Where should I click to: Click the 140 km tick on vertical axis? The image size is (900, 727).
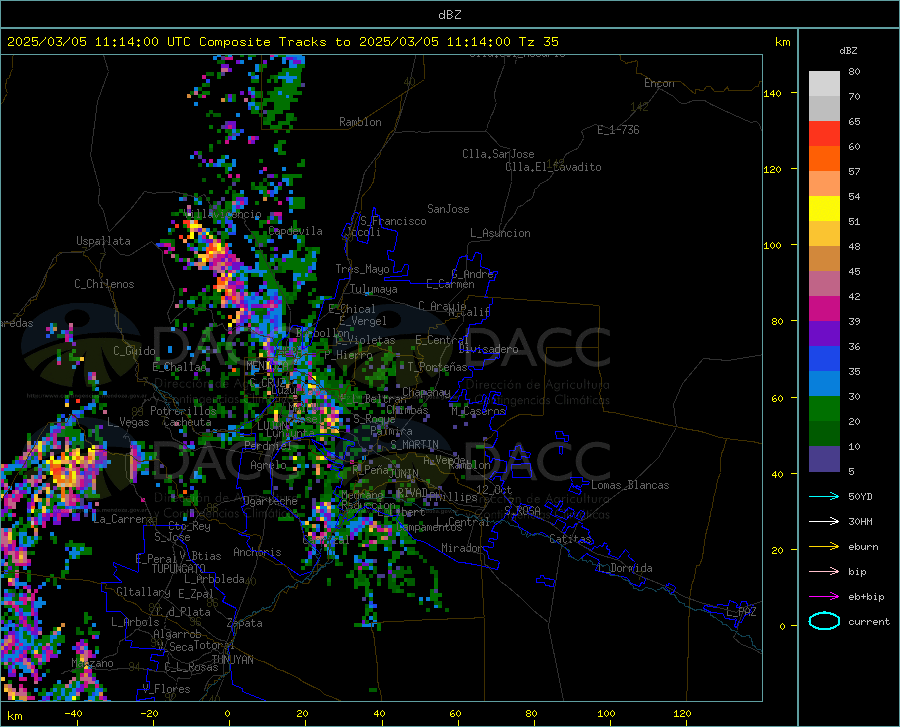[x=772, y=94]
